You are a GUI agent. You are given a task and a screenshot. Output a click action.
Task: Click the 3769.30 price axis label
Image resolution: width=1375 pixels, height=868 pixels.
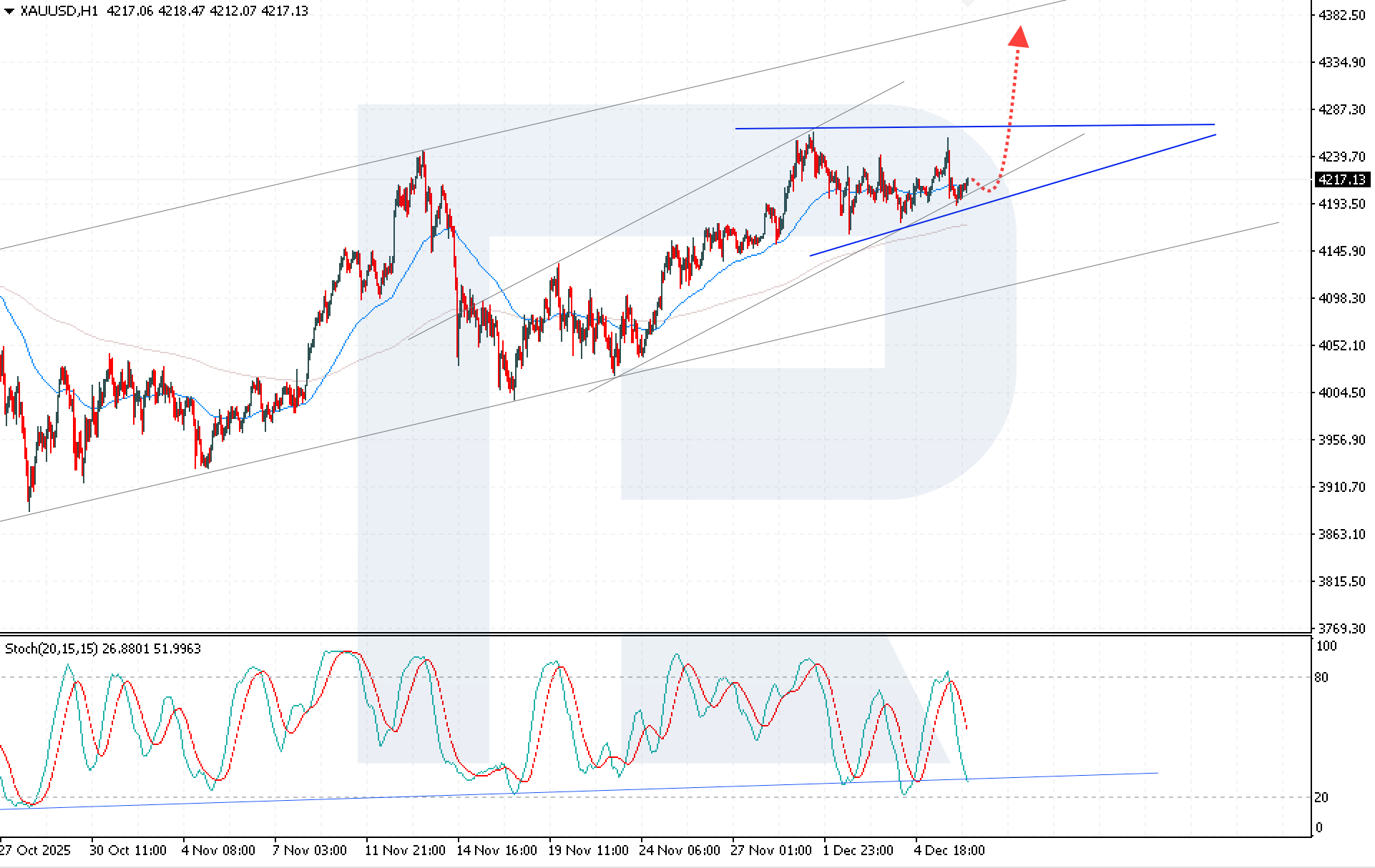pos(1341,628)
